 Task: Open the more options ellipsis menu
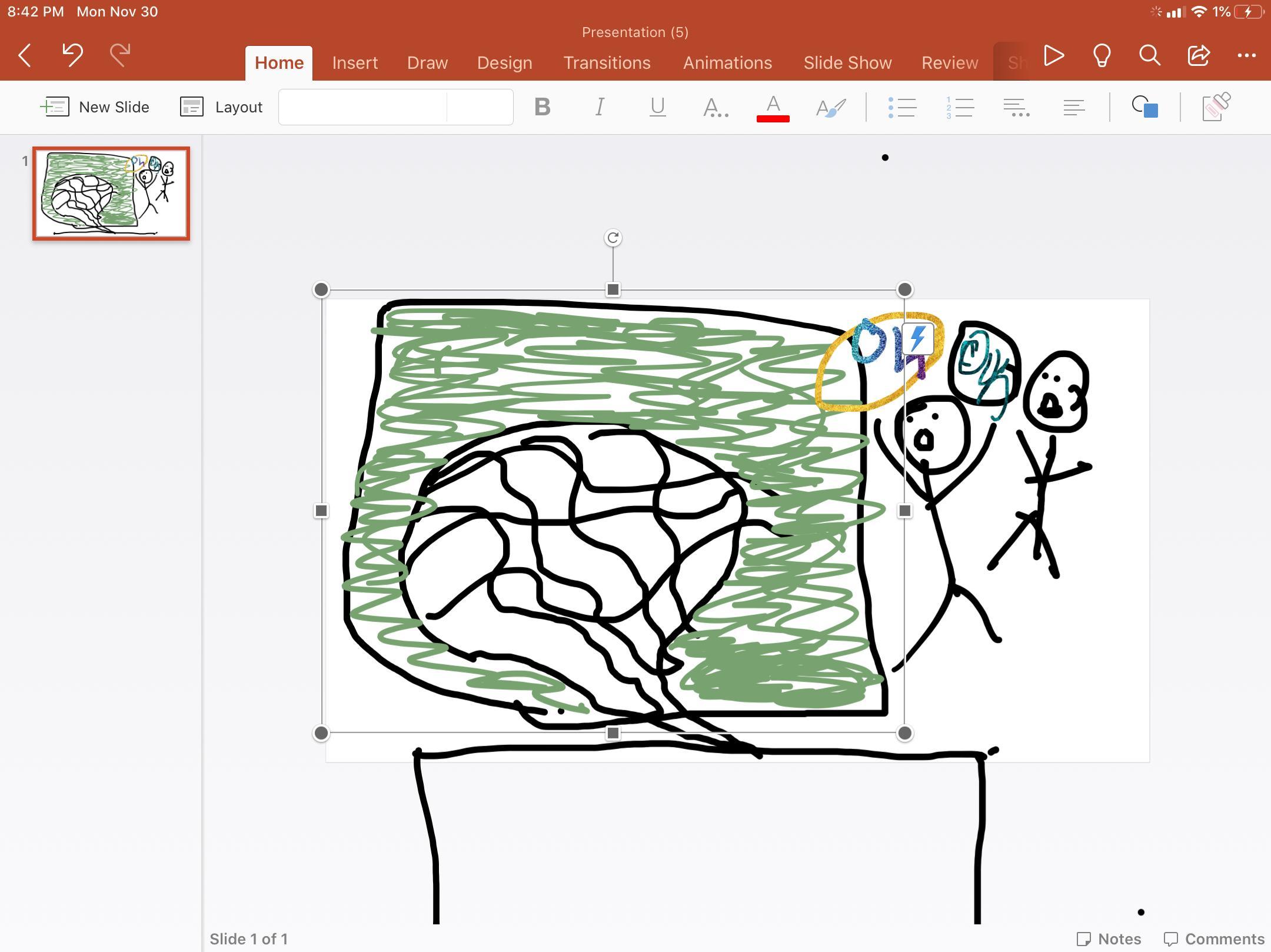point(1246,55)
